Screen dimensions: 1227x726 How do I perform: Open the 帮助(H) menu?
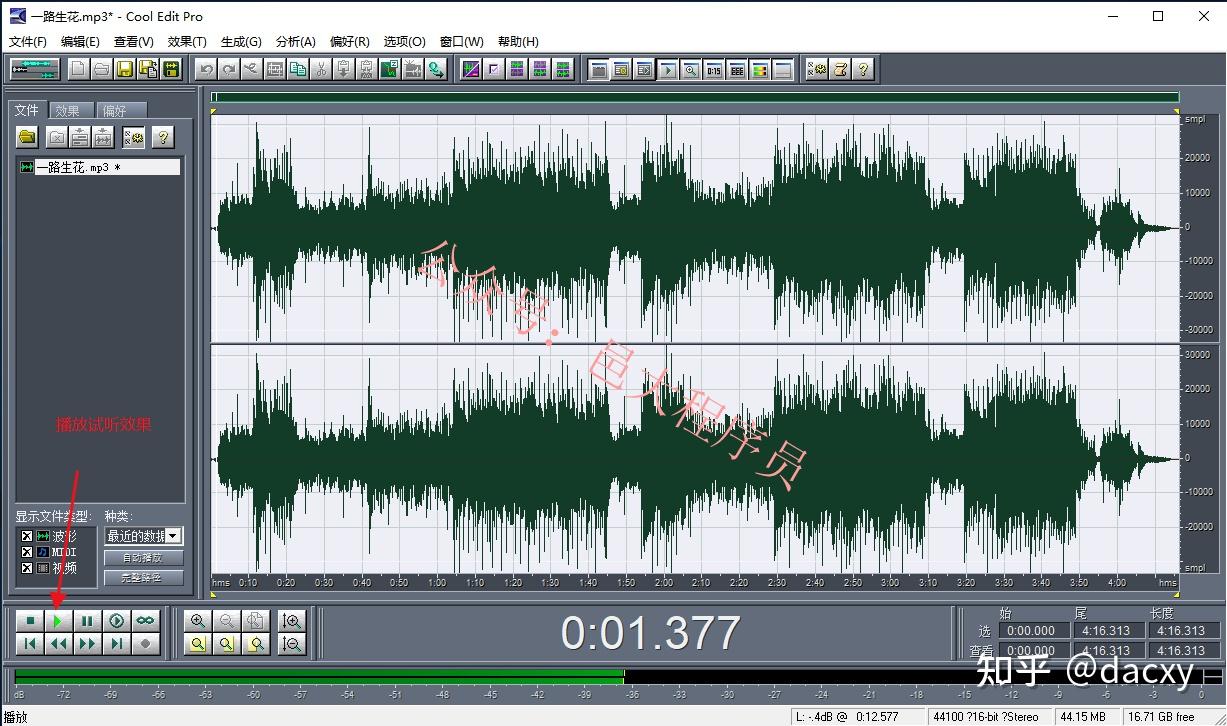(517, 41)
